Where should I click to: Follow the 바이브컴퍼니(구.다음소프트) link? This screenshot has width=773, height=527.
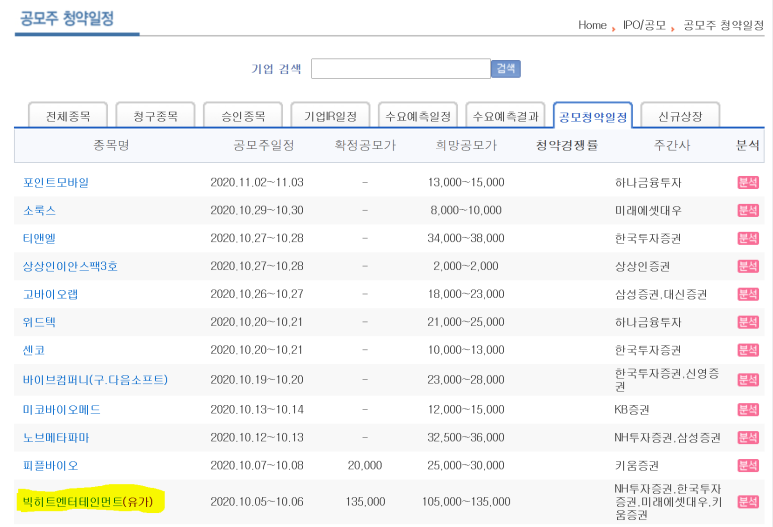95,380
